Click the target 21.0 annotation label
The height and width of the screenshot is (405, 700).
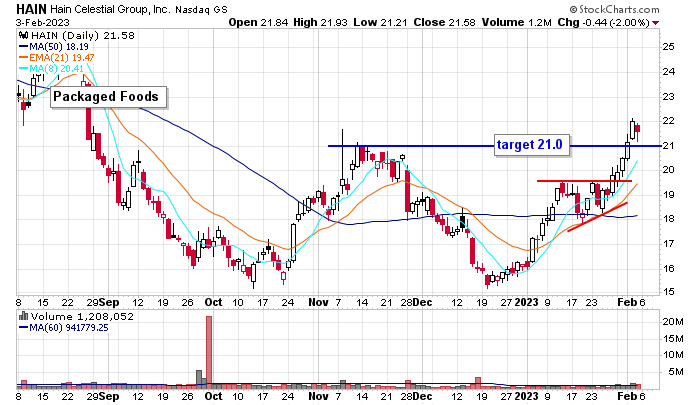coord(532,145)
